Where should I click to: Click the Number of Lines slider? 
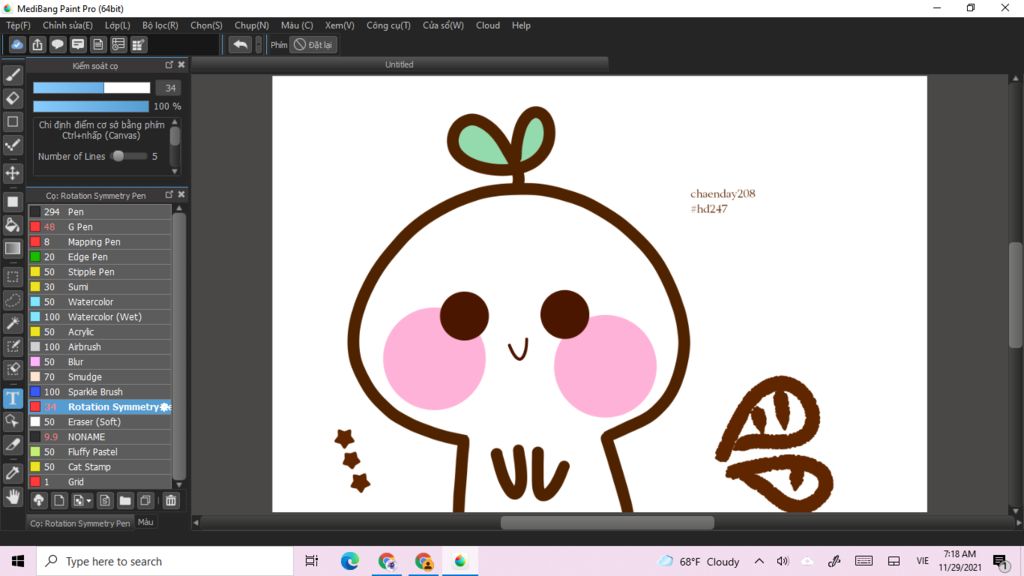pyautogui.click(x=118, y=156)
